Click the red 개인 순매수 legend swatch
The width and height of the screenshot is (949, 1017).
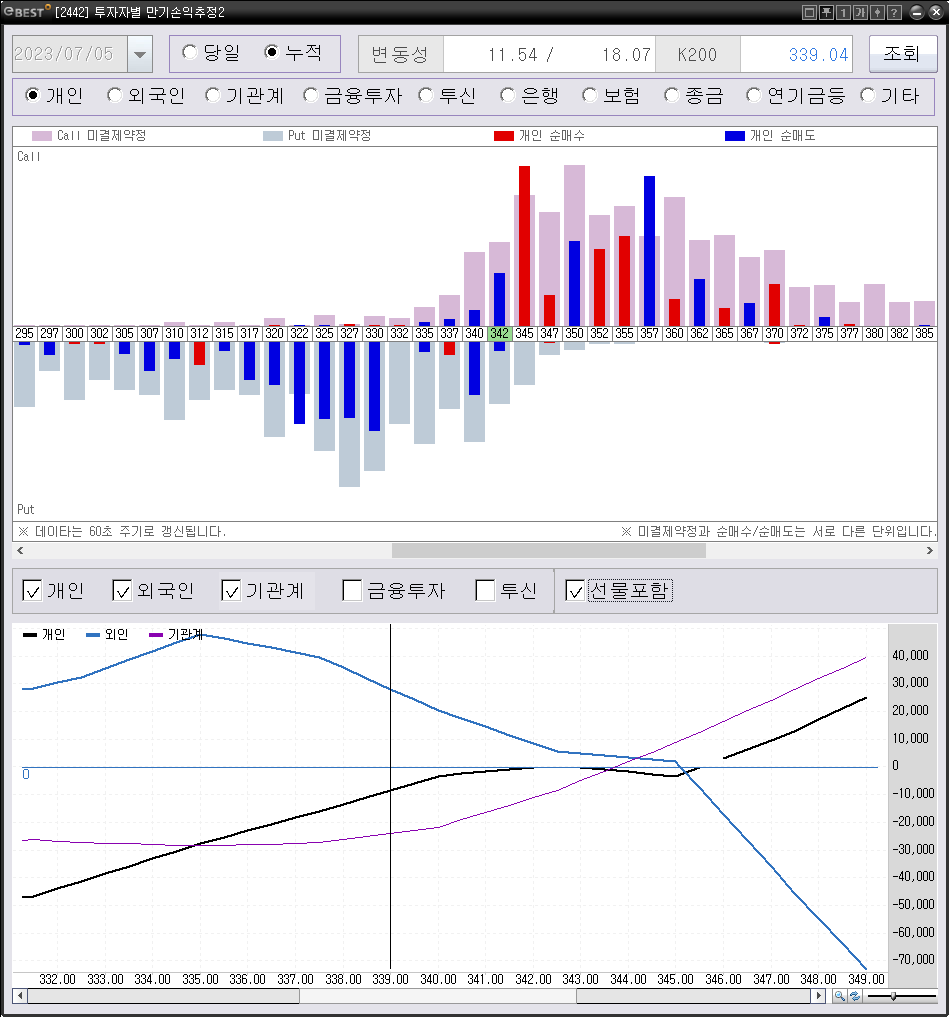pyautogui.click(x=504, y=136)
